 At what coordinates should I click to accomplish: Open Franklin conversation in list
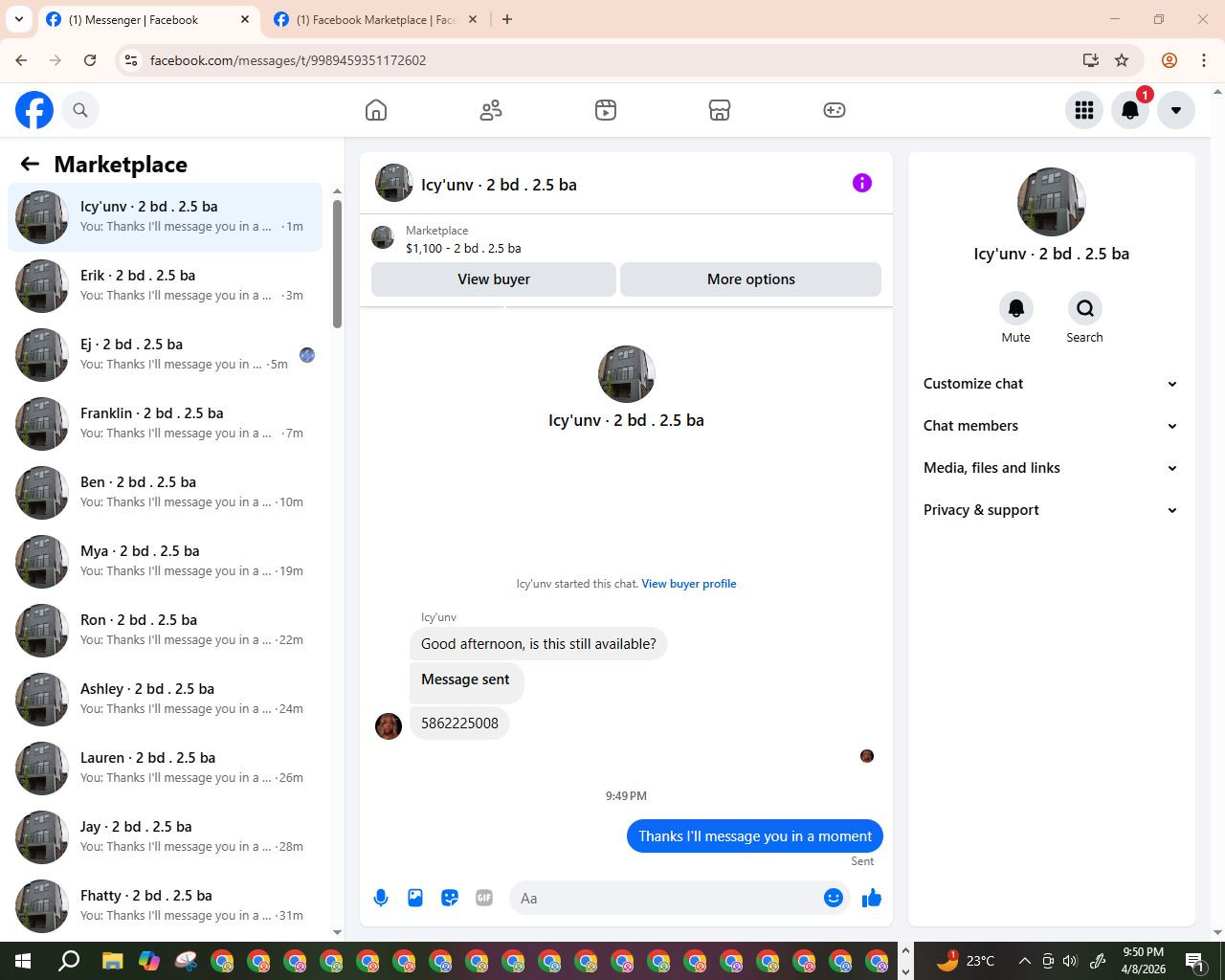pos(165,423)
